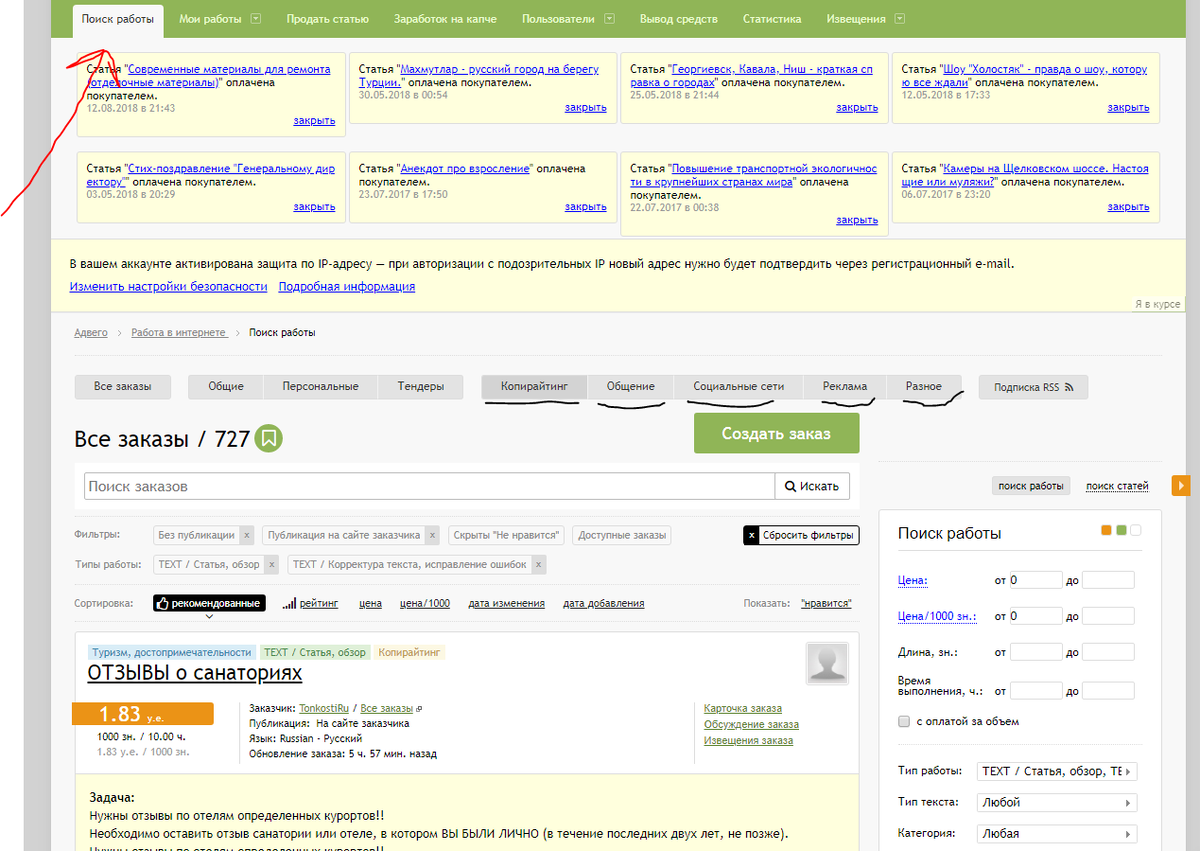Click the Длина, зн. maximum 'до' field

pyautogui.click(x=1108, y=652)
